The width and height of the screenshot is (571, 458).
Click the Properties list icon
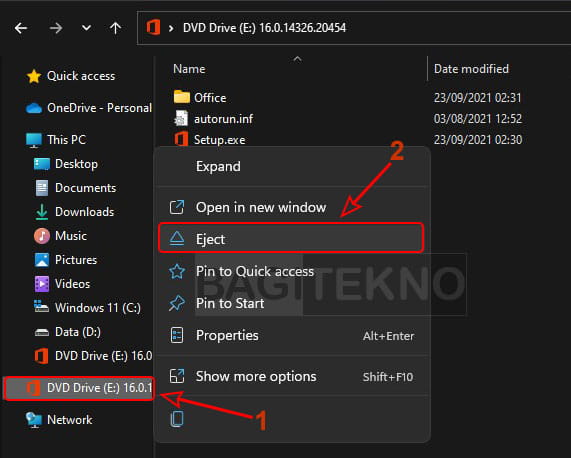pyautogui.click(x=177, y=335)
